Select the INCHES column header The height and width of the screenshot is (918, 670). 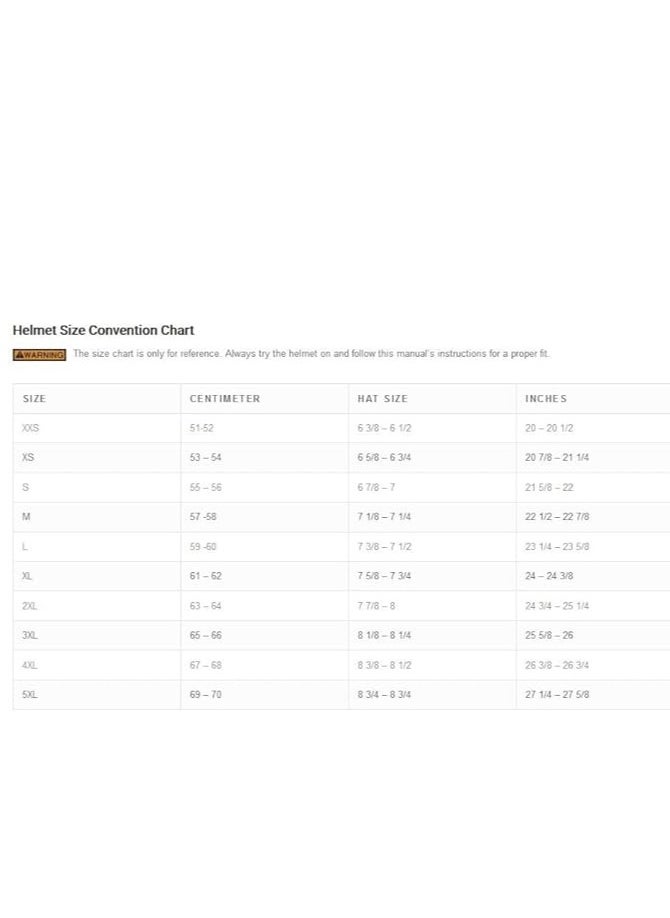[593, 399]
